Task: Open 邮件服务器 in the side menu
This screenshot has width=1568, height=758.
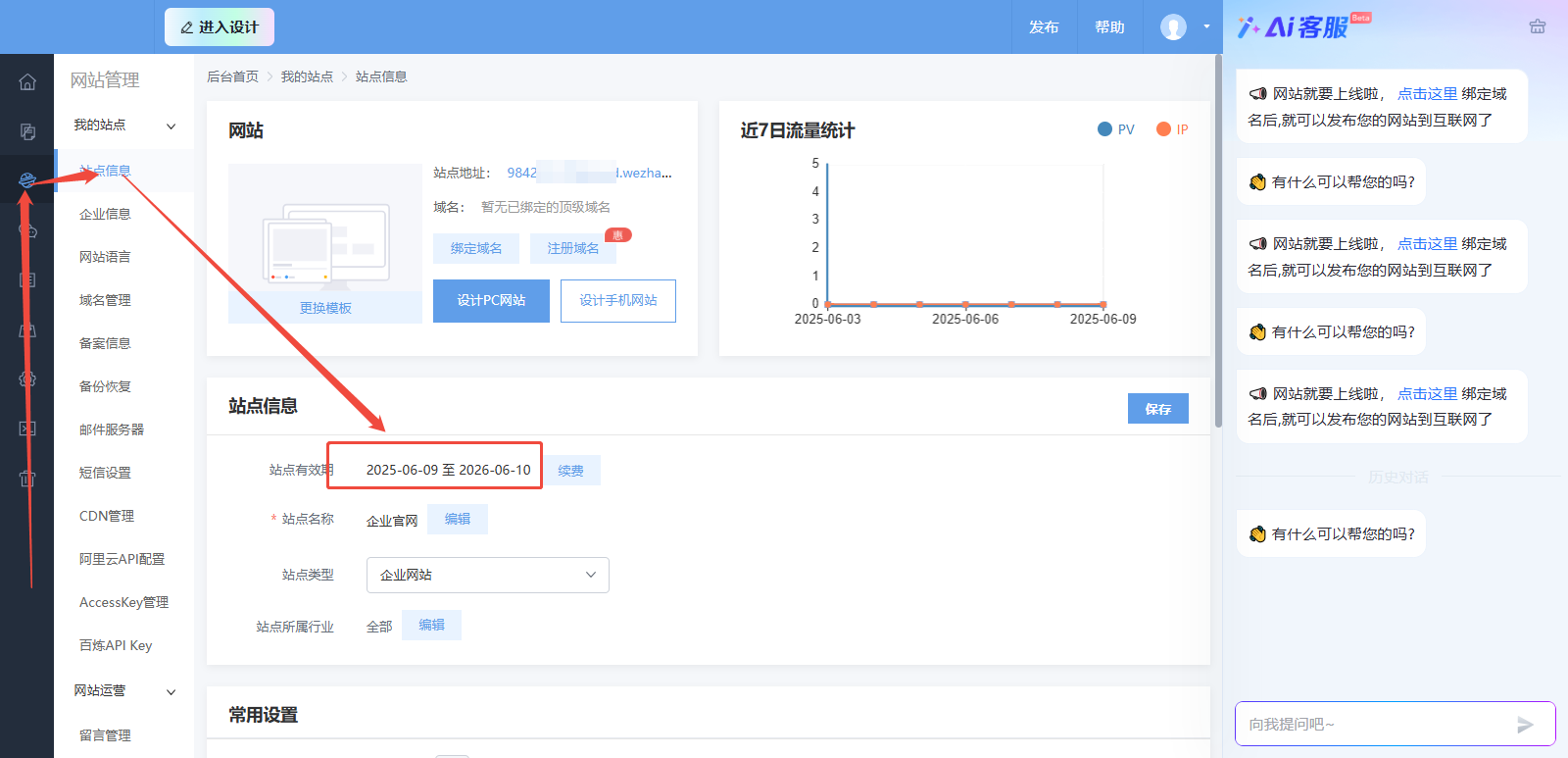Action: pos(112,430)
